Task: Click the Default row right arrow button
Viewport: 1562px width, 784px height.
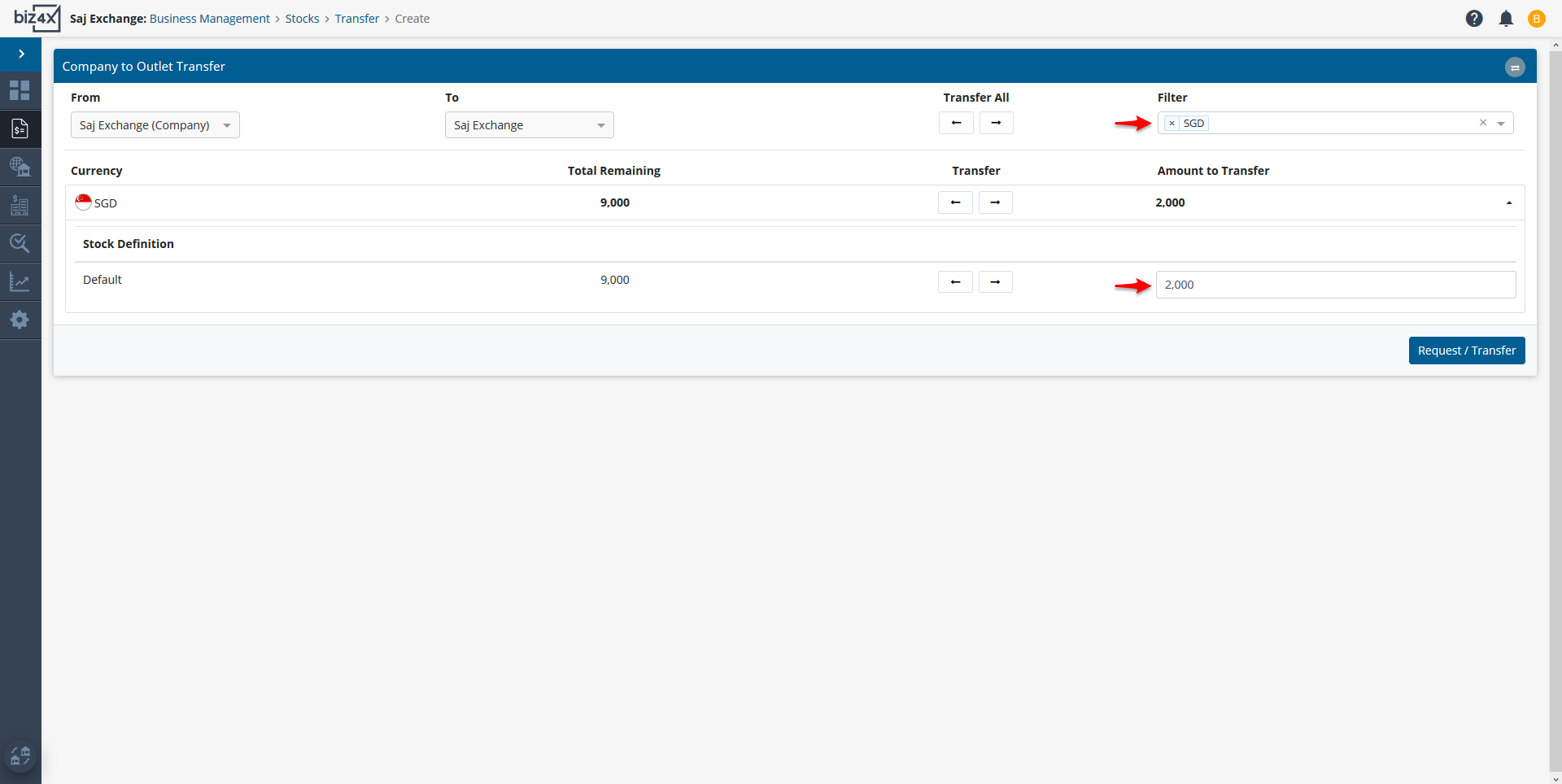Action: coord(995,282)
